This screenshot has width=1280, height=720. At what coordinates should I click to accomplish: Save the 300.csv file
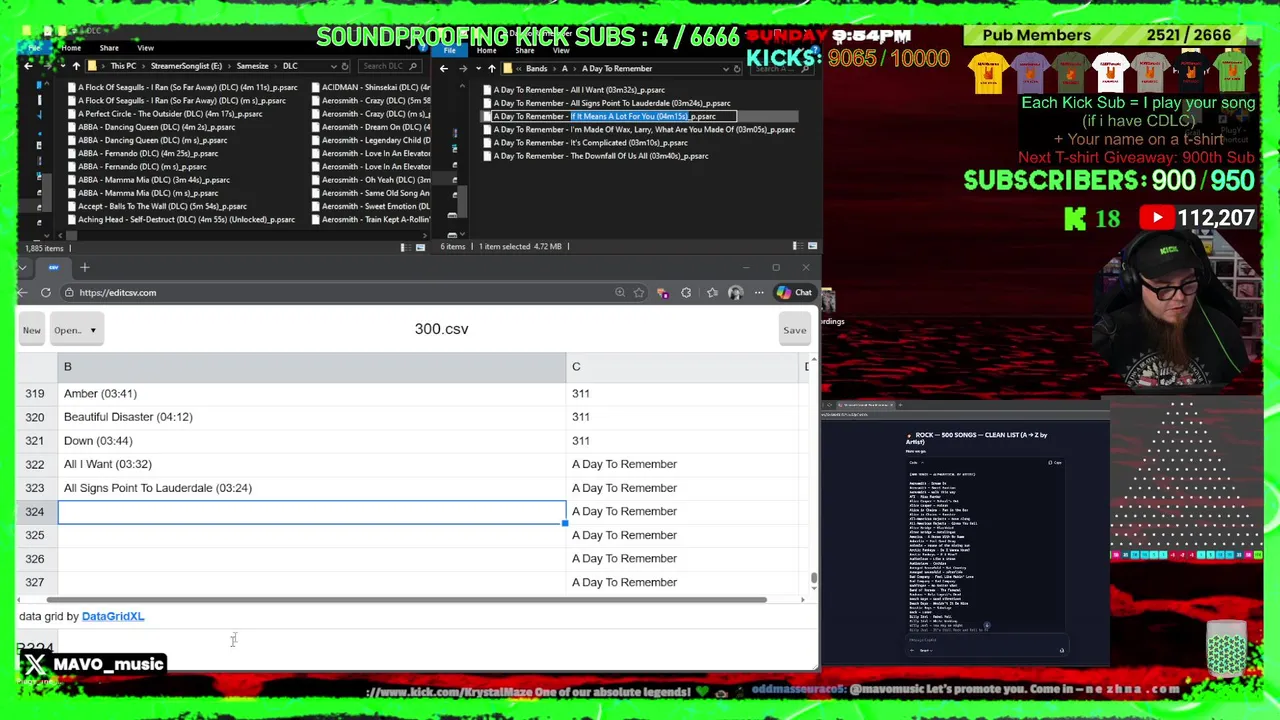tap(794, 330)
